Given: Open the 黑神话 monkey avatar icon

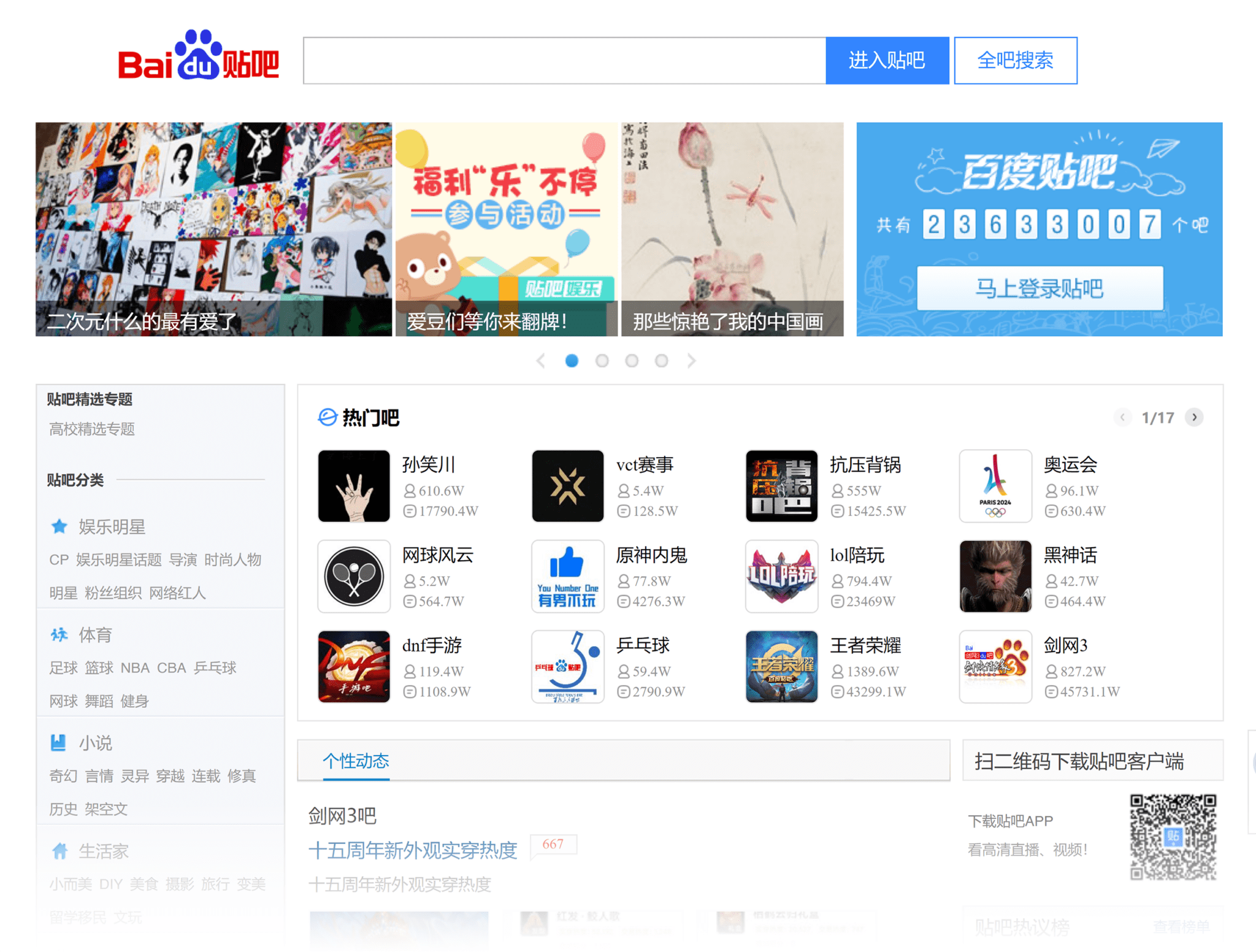Looking at the screenshot, I should point(995,576).
